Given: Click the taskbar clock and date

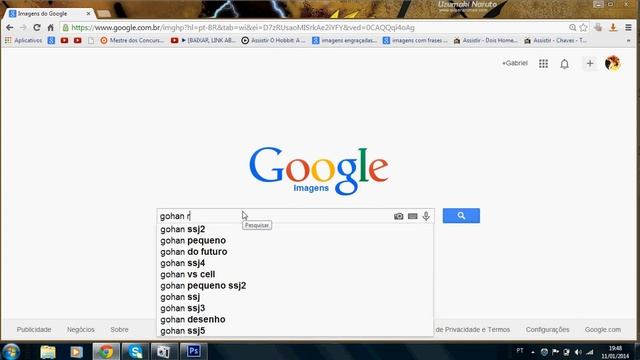Looking at the screenshot, I should [x=615, y=352].
